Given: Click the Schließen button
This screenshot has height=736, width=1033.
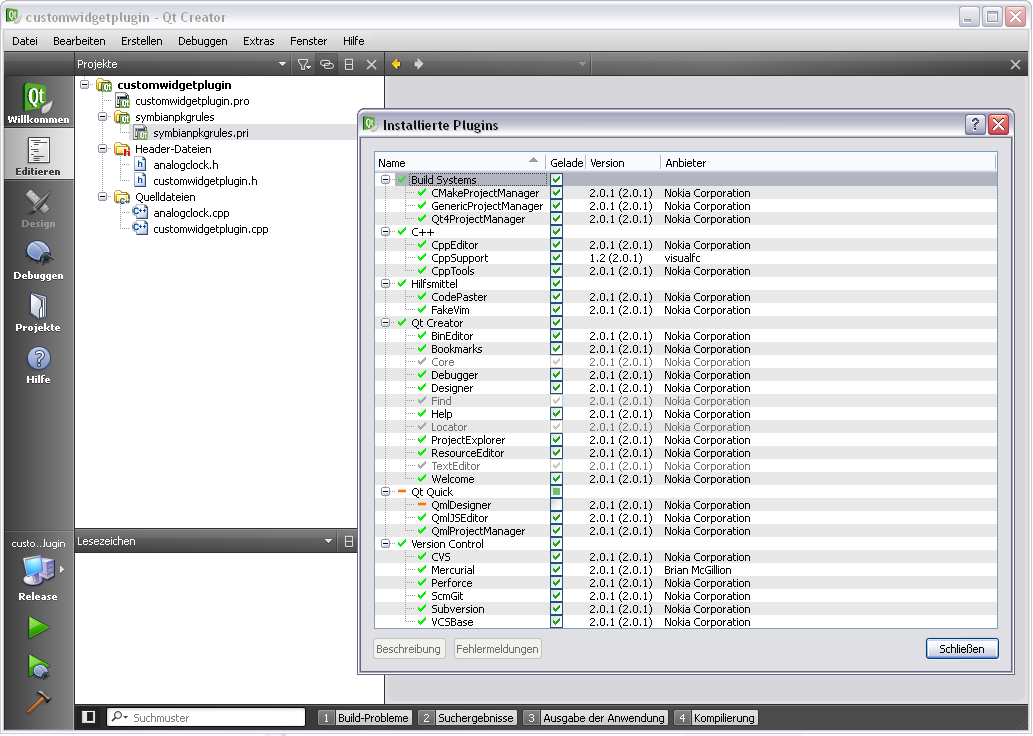Looking at the screenshot, I should click(x=962, y=649).
